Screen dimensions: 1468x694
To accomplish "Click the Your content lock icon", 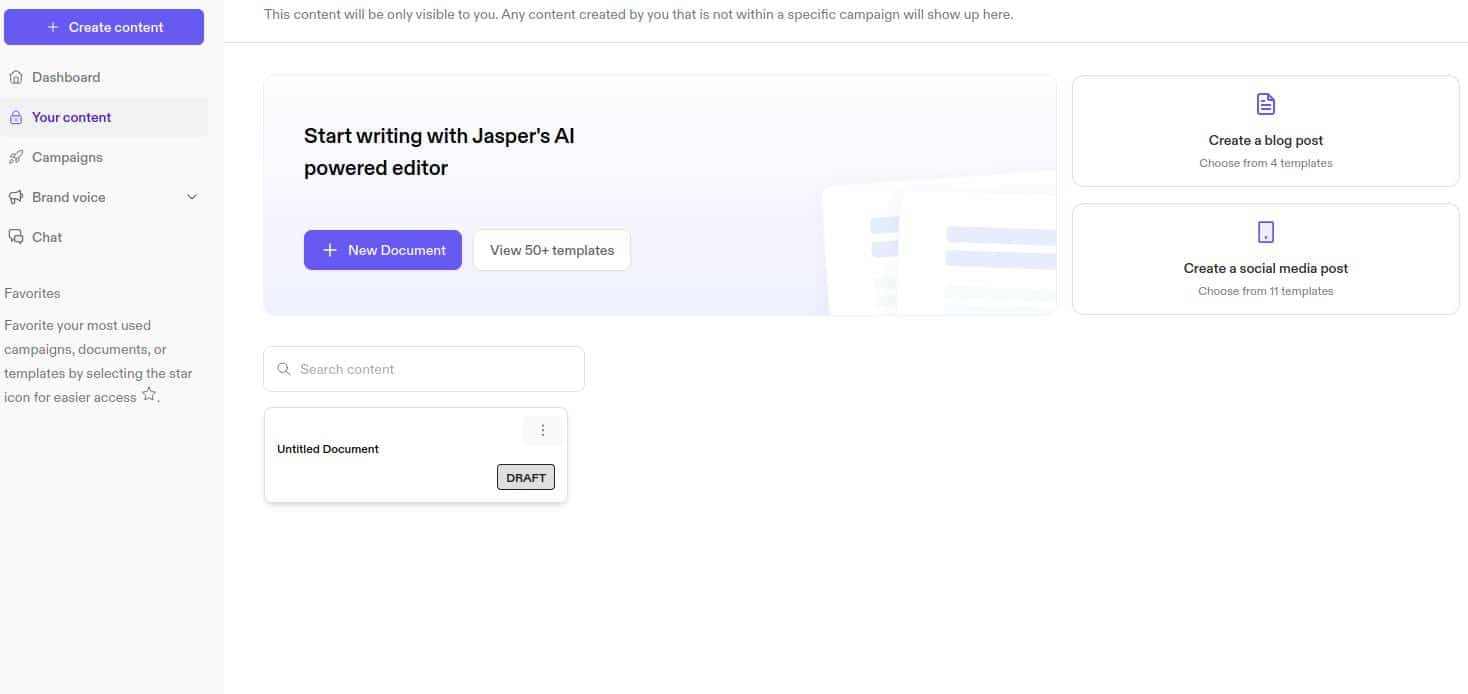I will 15,117.
